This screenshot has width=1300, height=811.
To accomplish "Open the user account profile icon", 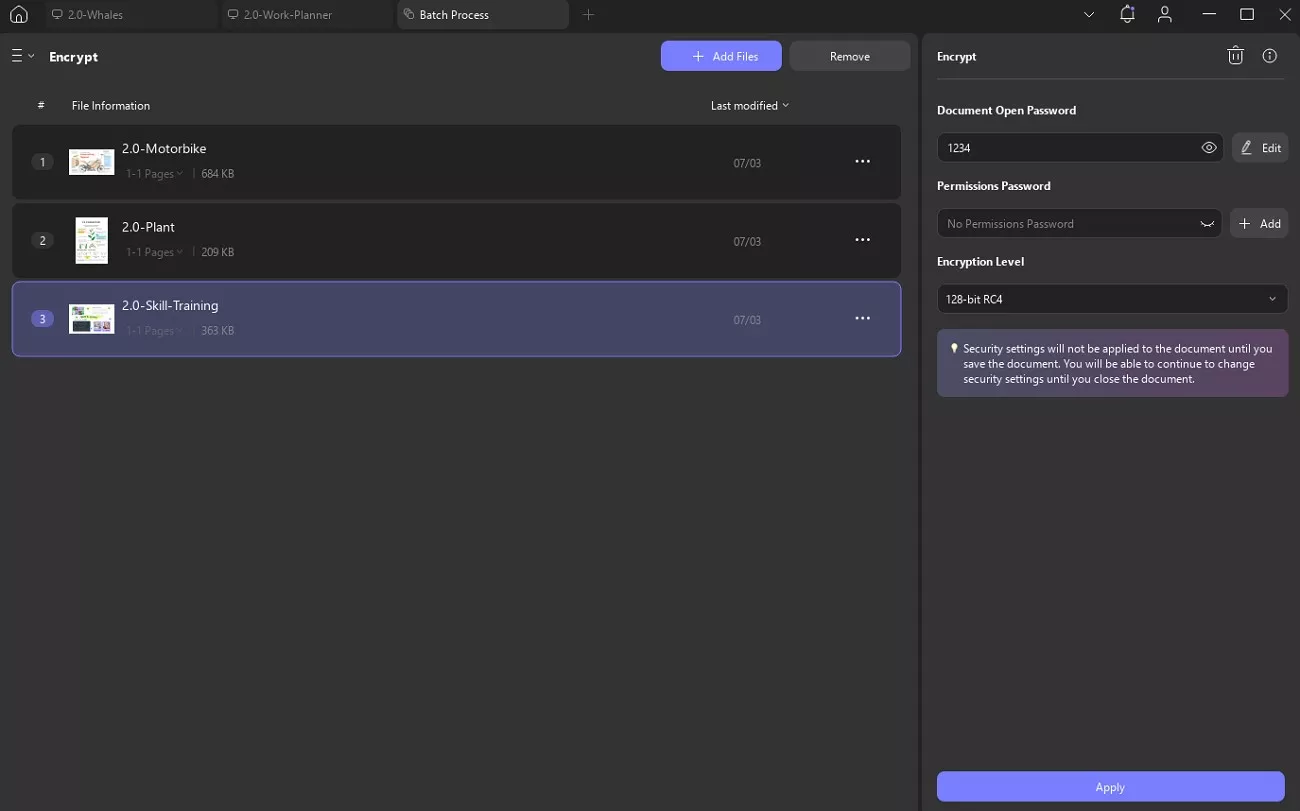I will [1165, 15].
